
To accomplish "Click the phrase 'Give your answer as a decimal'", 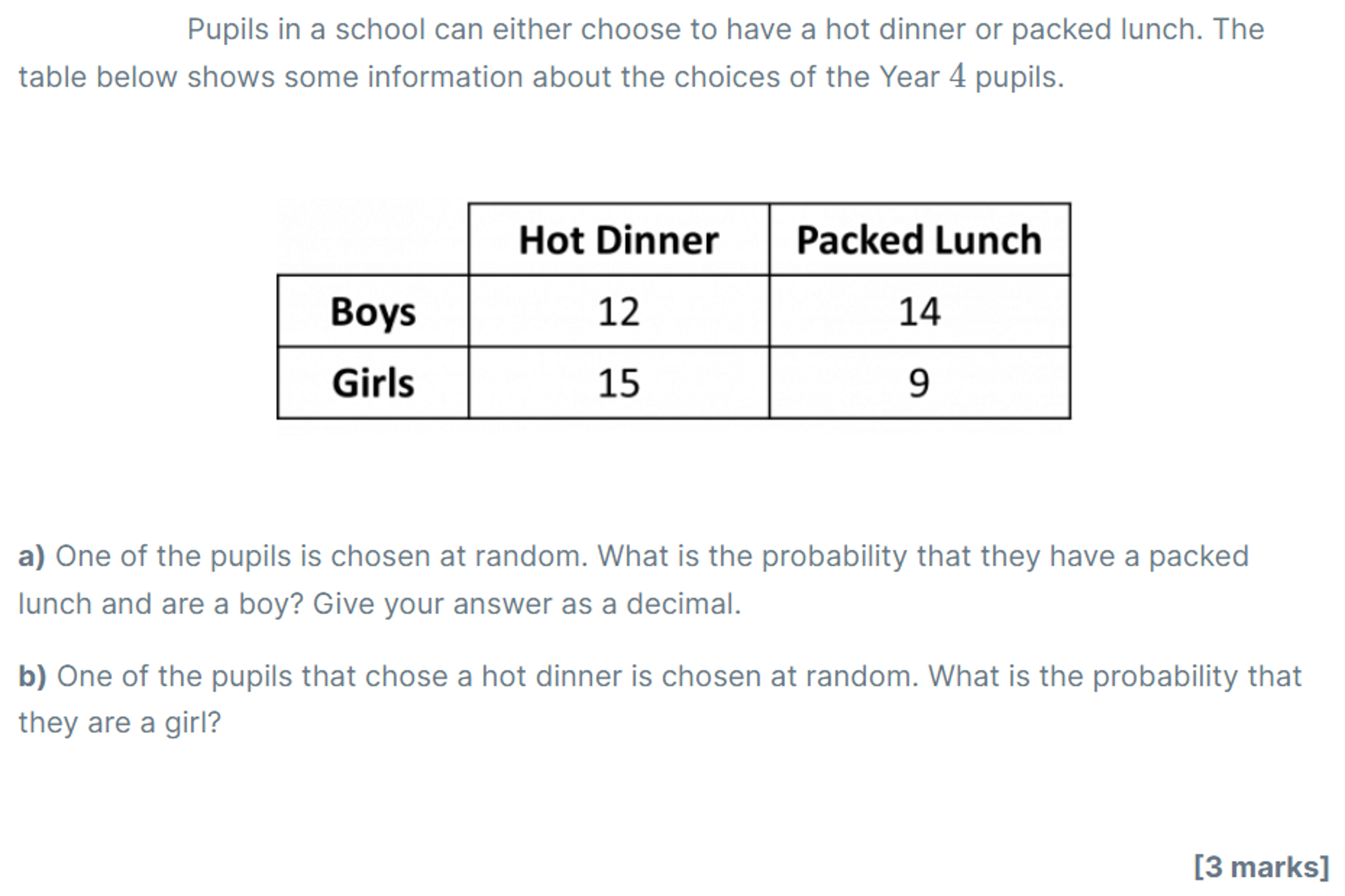I will tap(527, 604).
